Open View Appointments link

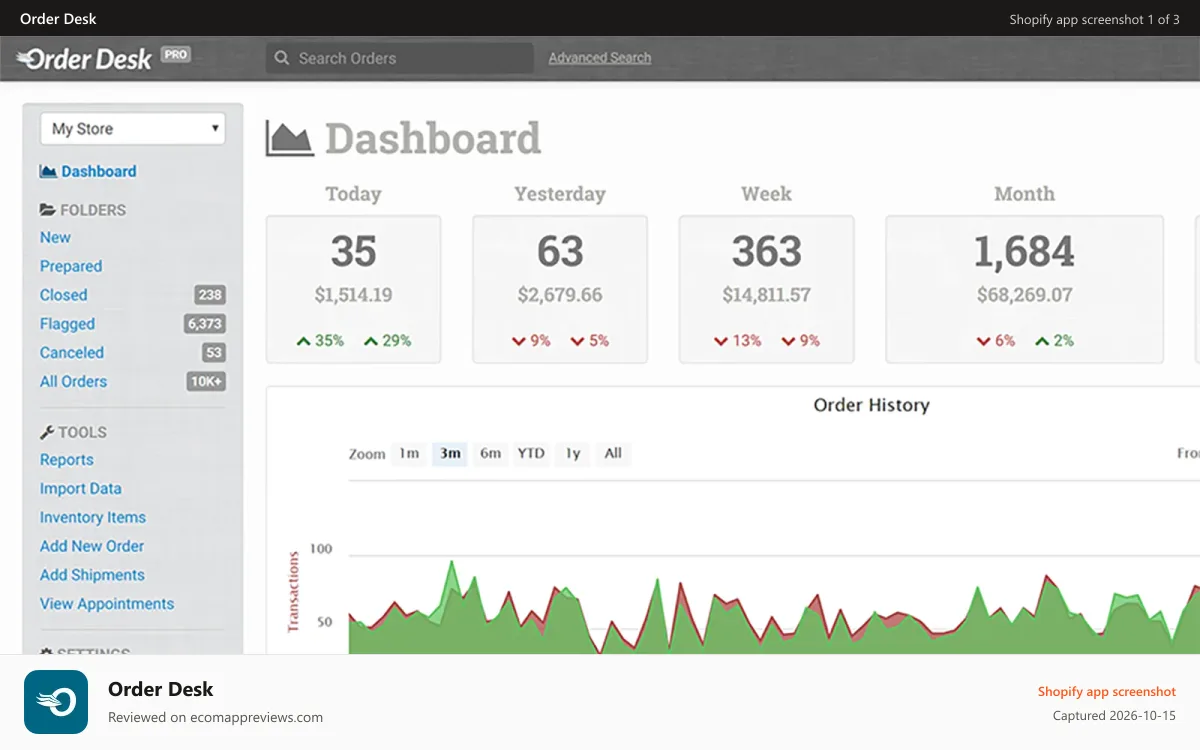(x=107, y=604)
